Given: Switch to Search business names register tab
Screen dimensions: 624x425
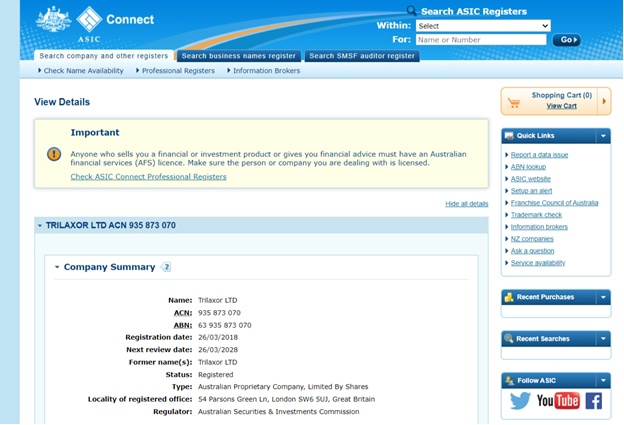Looking at the screenshot, I should coord(239,56).
